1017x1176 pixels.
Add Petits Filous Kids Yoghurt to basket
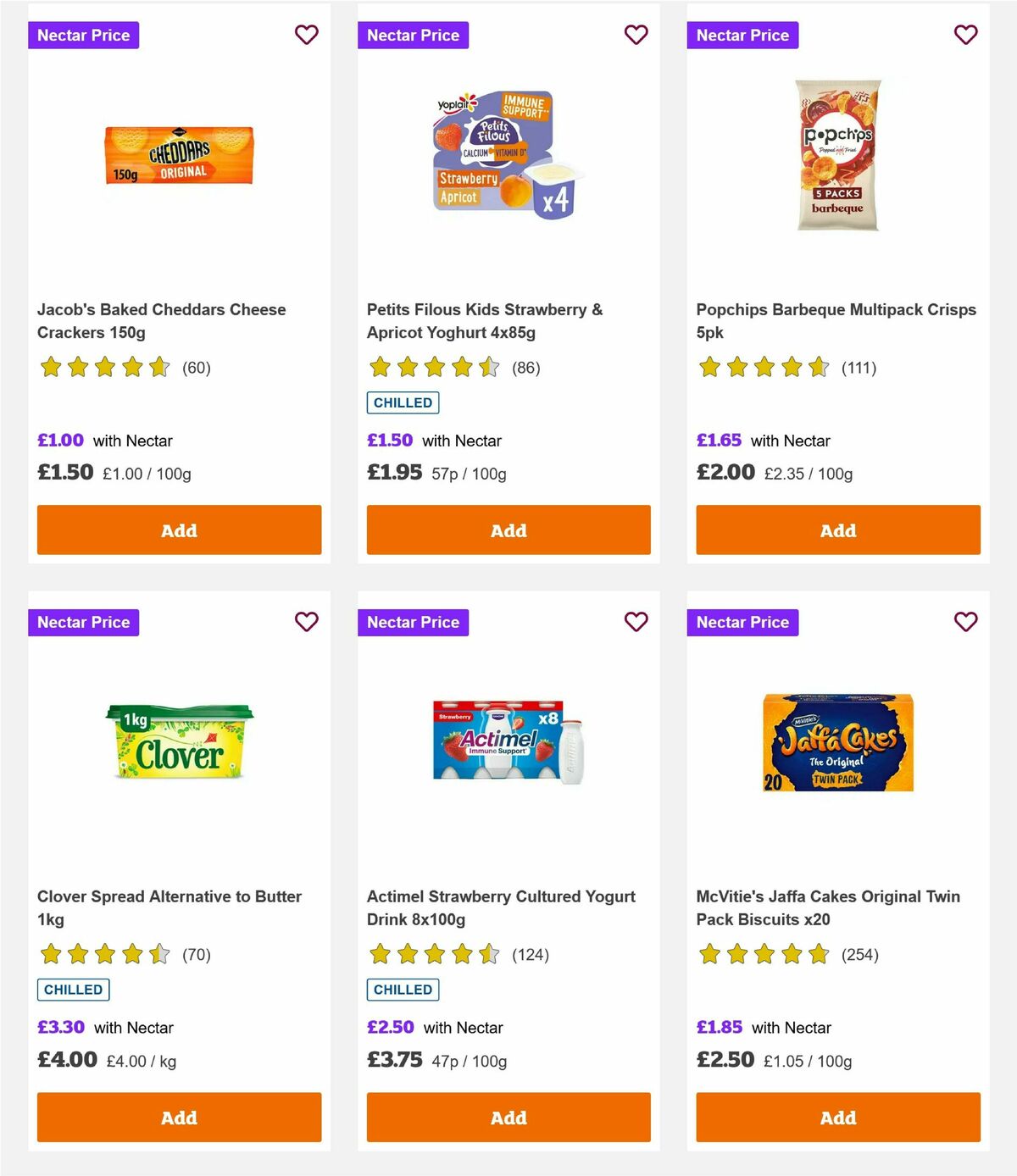[x=508, y=530]
